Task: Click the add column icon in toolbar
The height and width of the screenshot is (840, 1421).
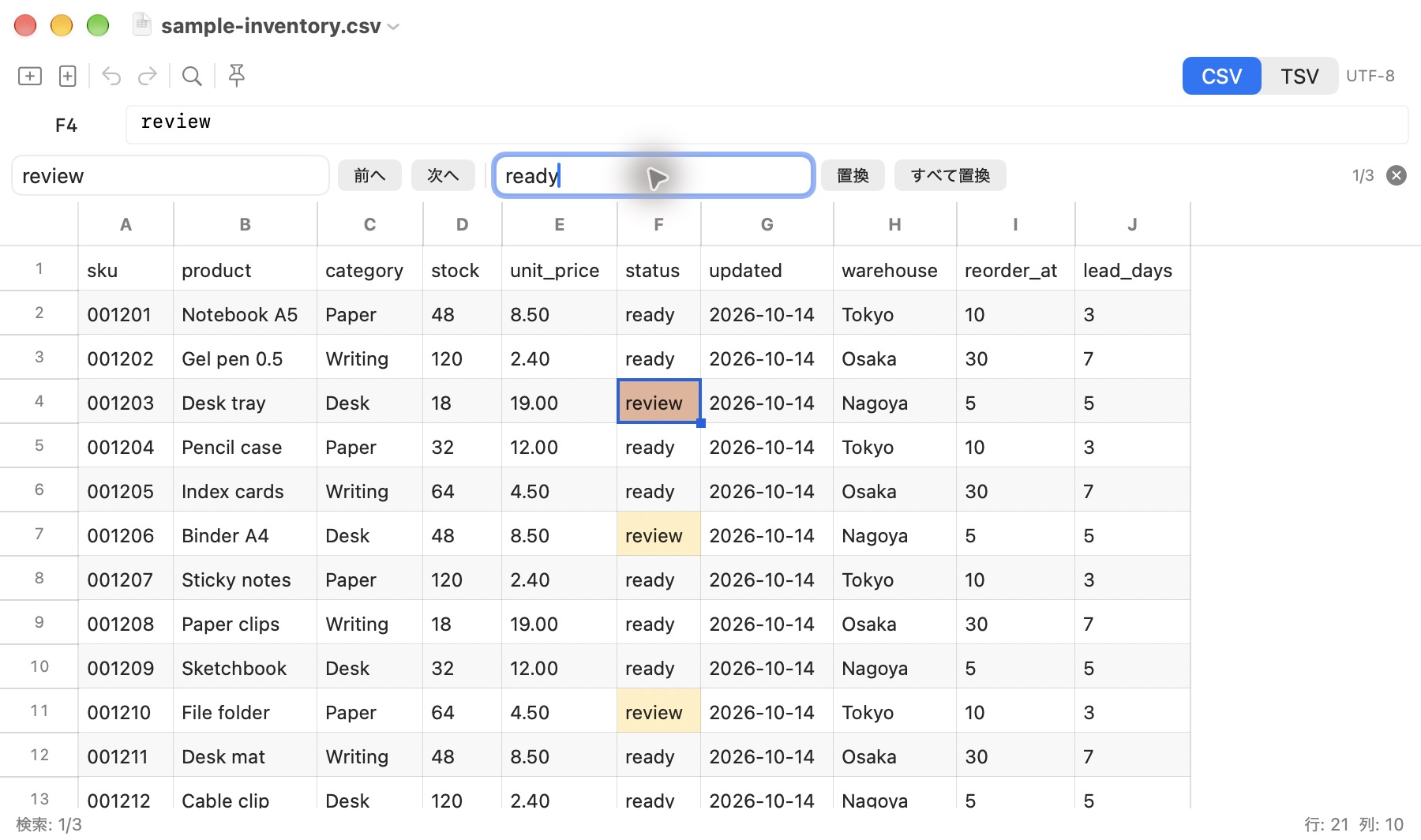Action: [x=68, y=76]
